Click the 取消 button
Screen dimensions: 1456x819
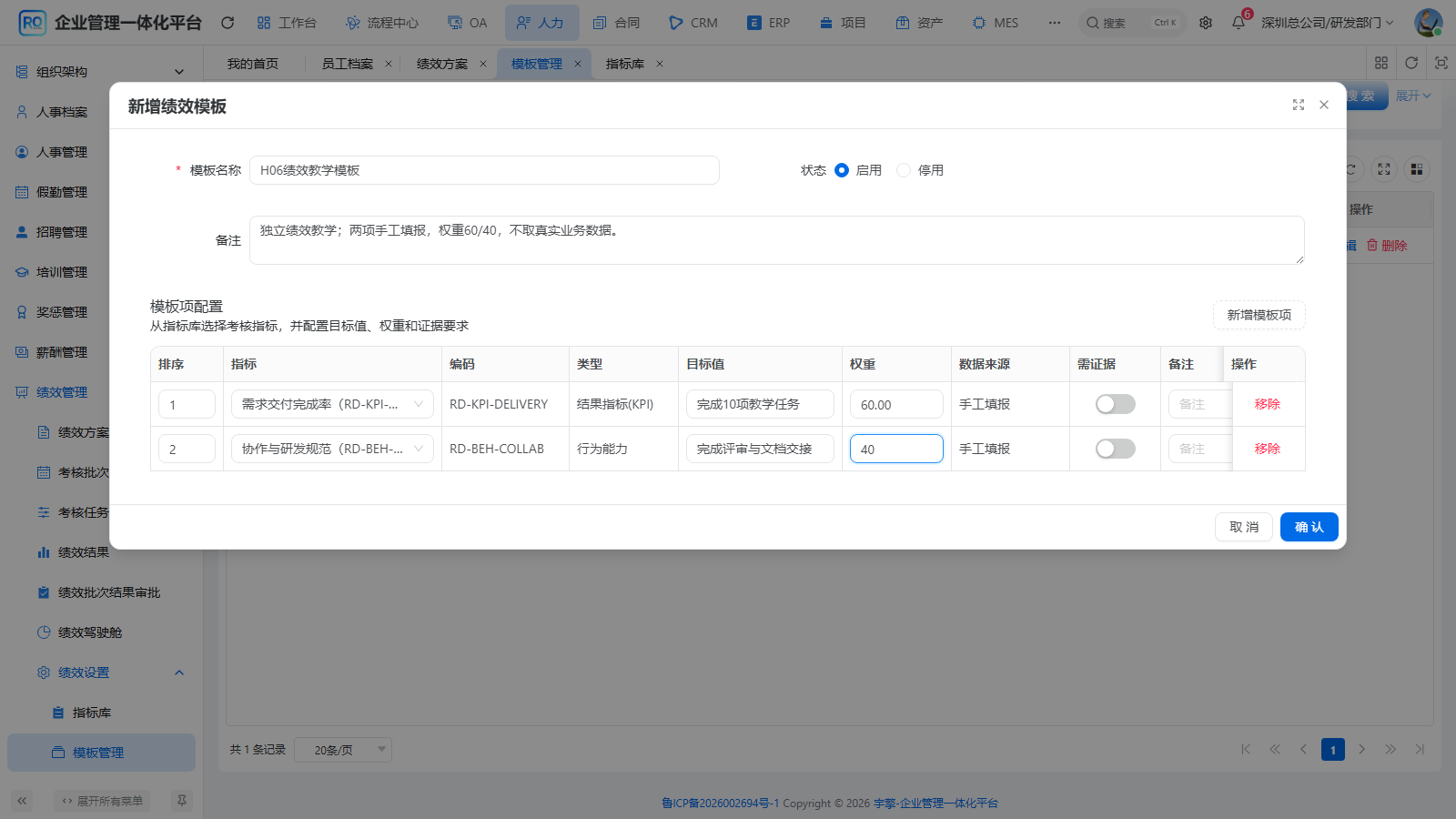[x=1244, y=527]
